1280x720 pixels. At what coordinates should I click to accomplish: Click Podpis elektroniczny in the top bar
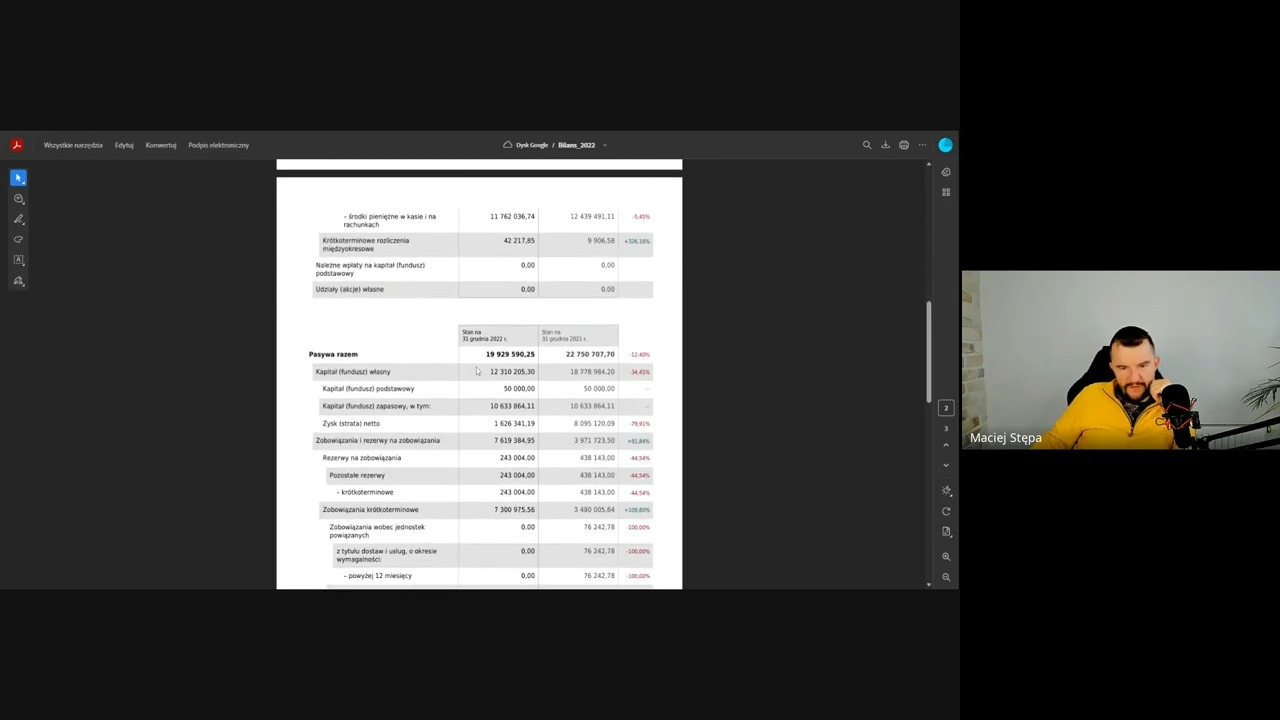pyautogui.click(x=218, y=145)
